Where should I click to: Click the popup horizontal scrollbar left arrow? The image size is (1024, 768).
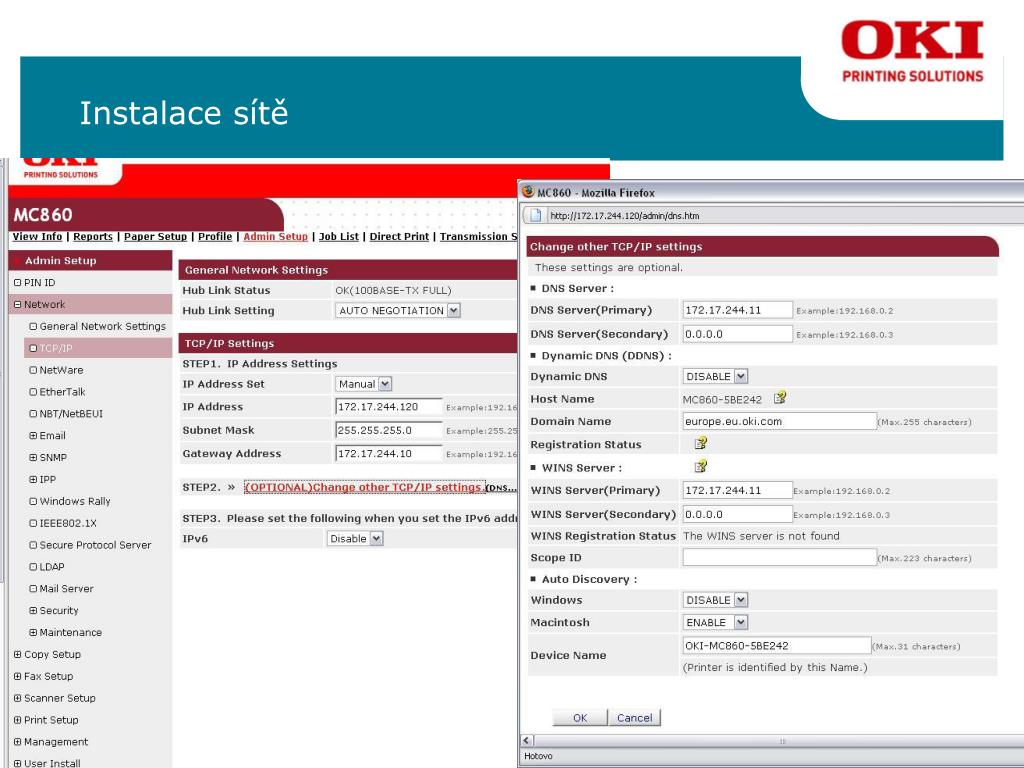point(528,741)
